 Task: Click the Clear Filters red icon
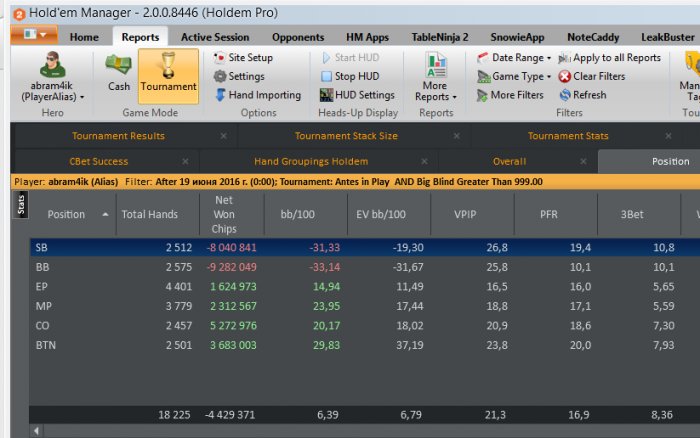pyautogui.click(x=565, y=76)
